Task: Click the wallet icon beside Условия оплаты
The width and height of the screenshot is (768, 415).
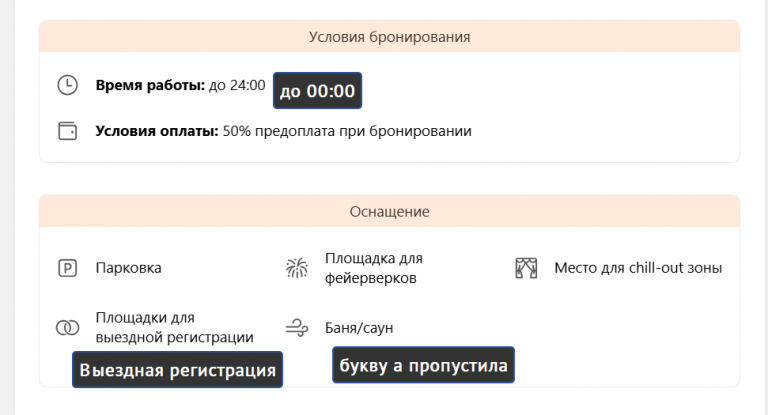Action: coord(68,131)
